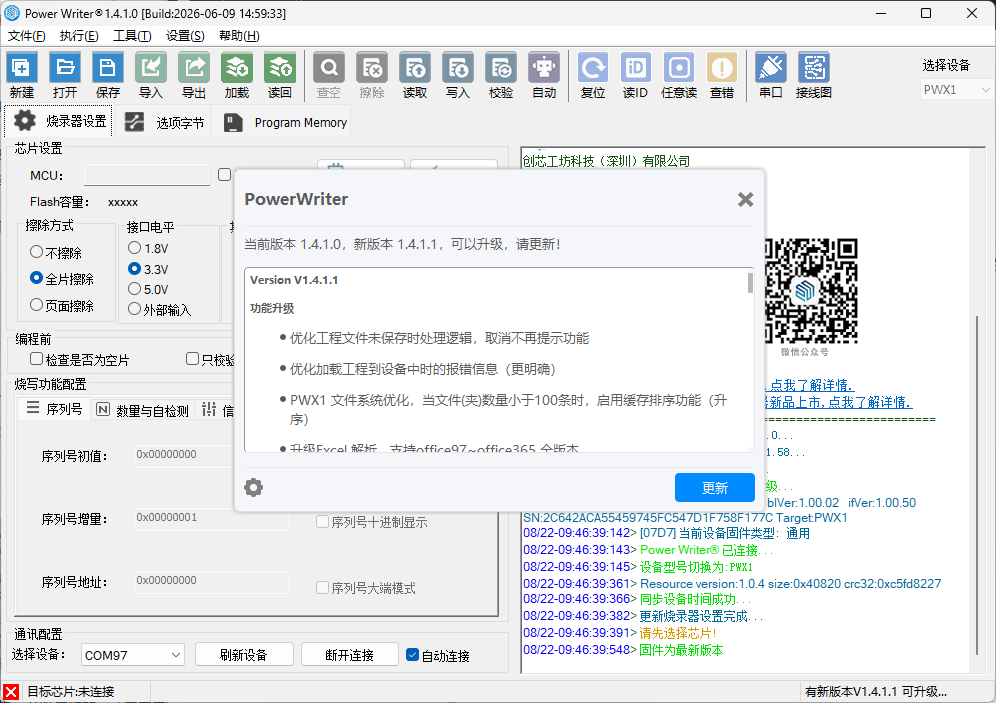Open the 设置(S) menu
This screenshot has width=996, height=703.
[185, 36]
